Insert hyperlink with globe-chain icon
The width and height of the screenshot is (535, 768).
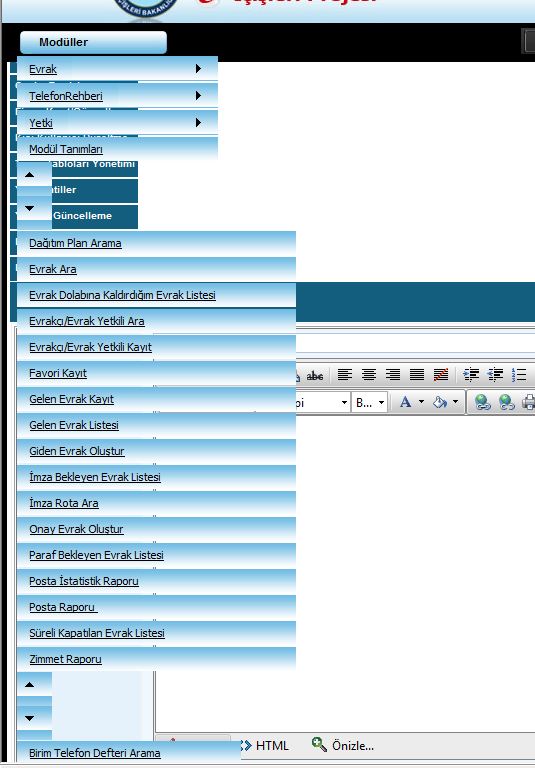point(483,402)
